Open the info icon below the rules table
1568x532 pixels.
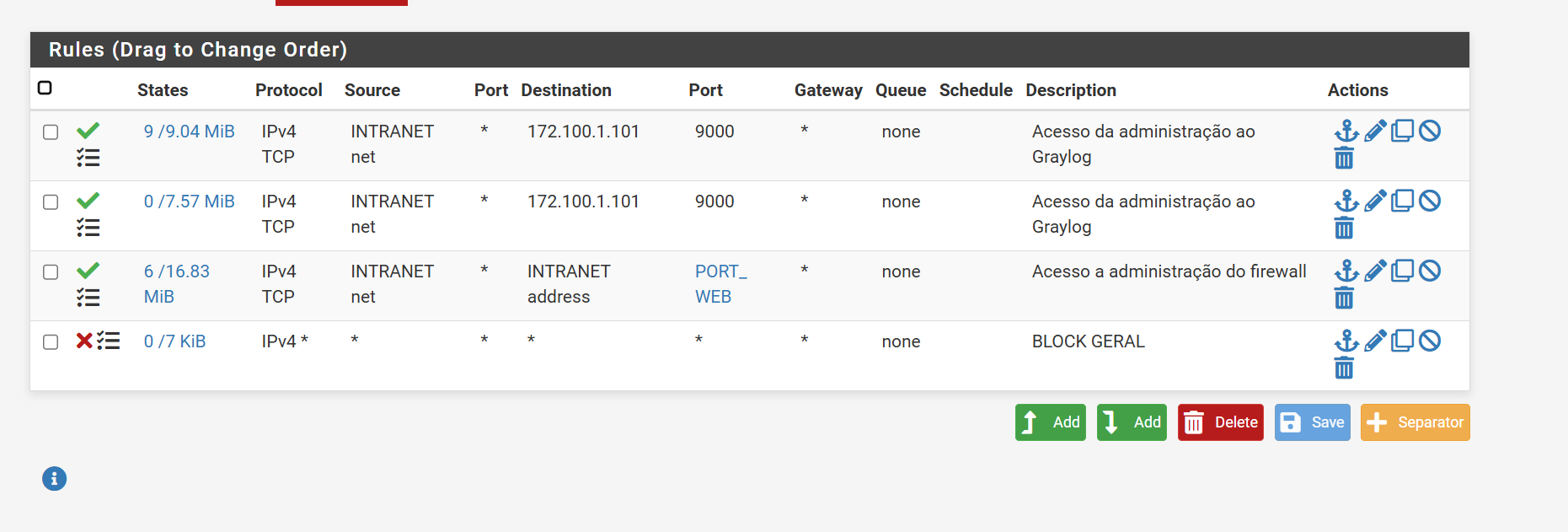point(55,479)
